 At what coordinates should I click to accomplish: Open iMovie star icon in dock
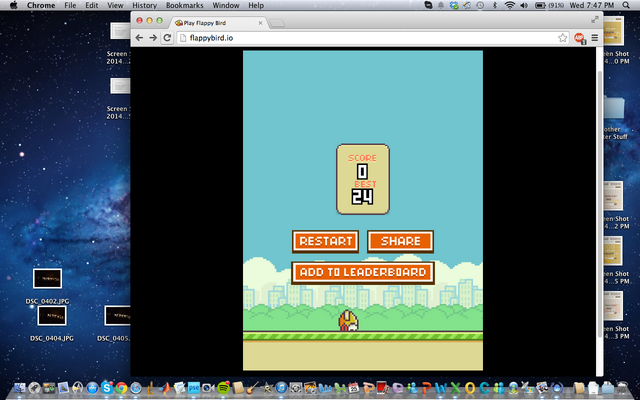tap(267, 388)
